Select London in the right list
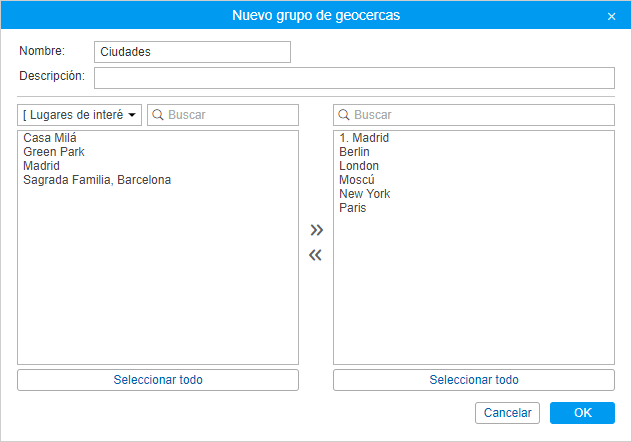Screen dimensions: 632x442 pos(359,166)
